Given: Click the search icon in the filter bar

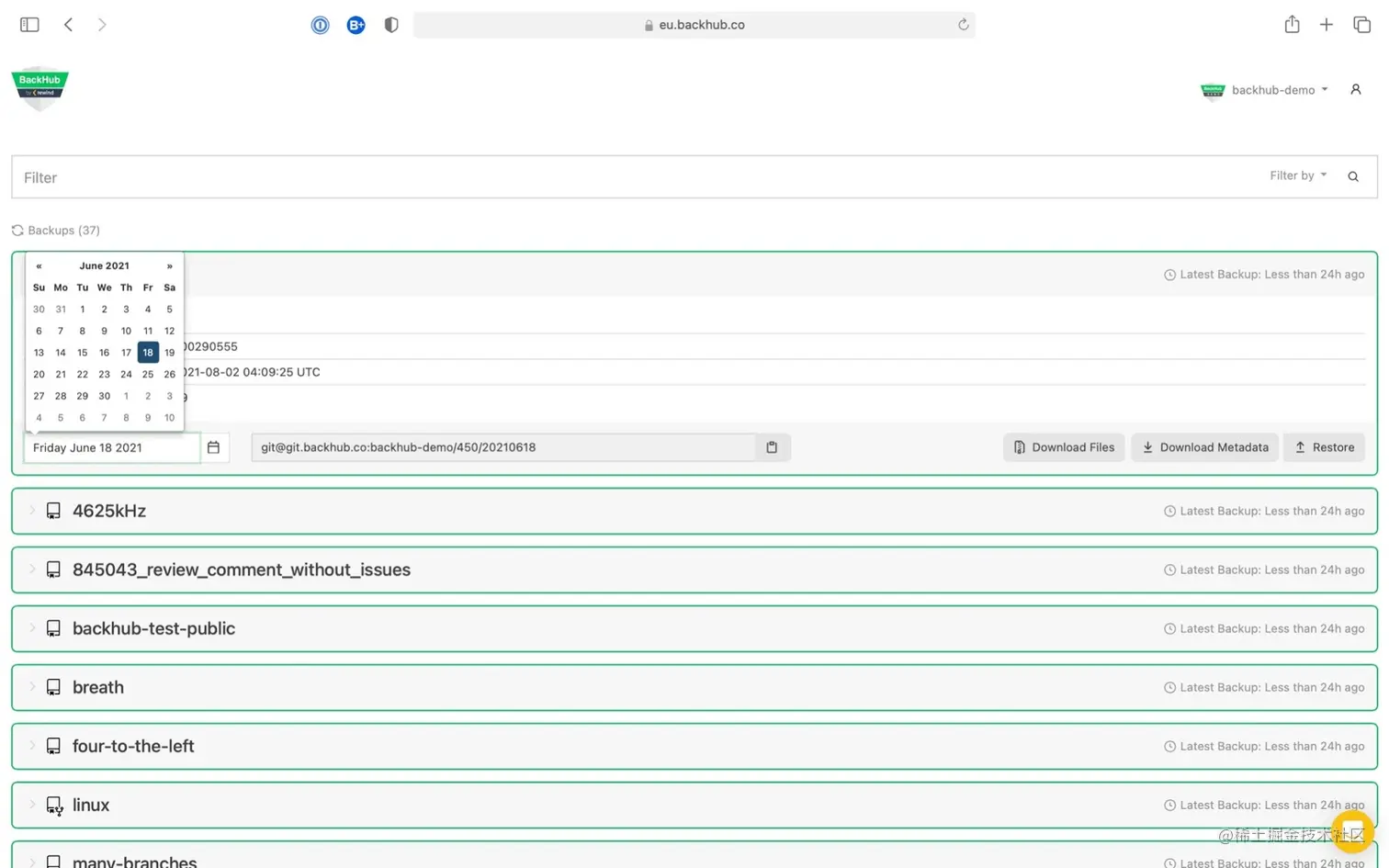Looking at the screenshot, I should point(1353,176).
